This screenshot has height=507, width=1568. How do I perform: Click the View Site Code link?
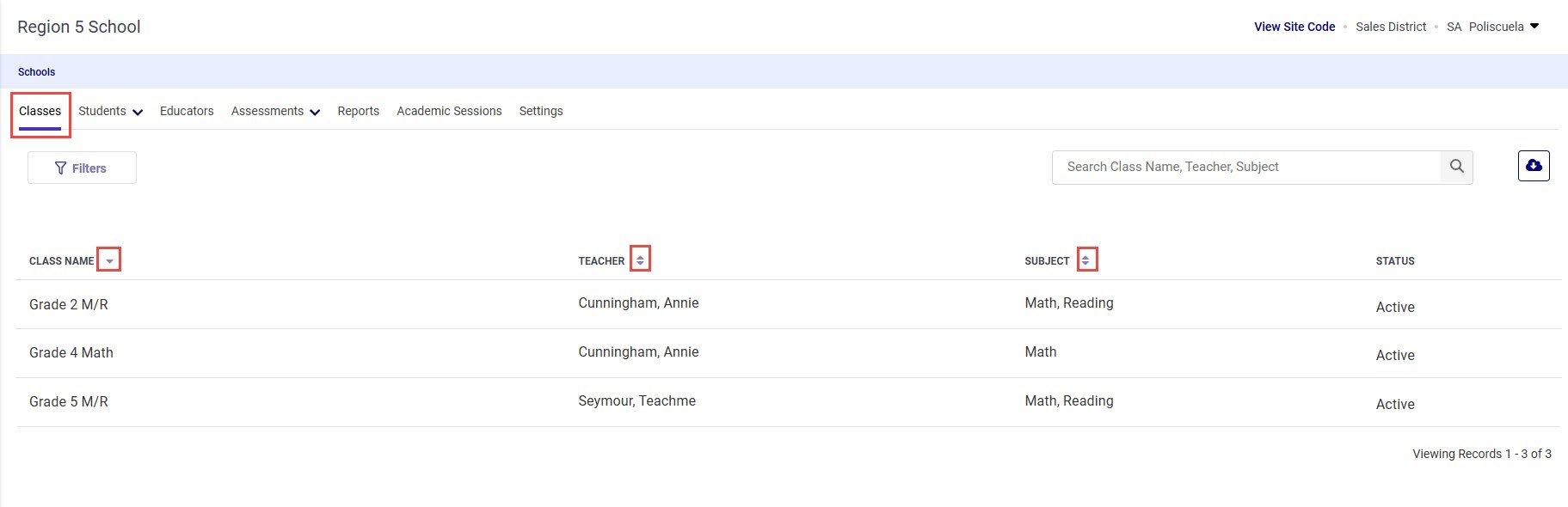click(1294, 27)
